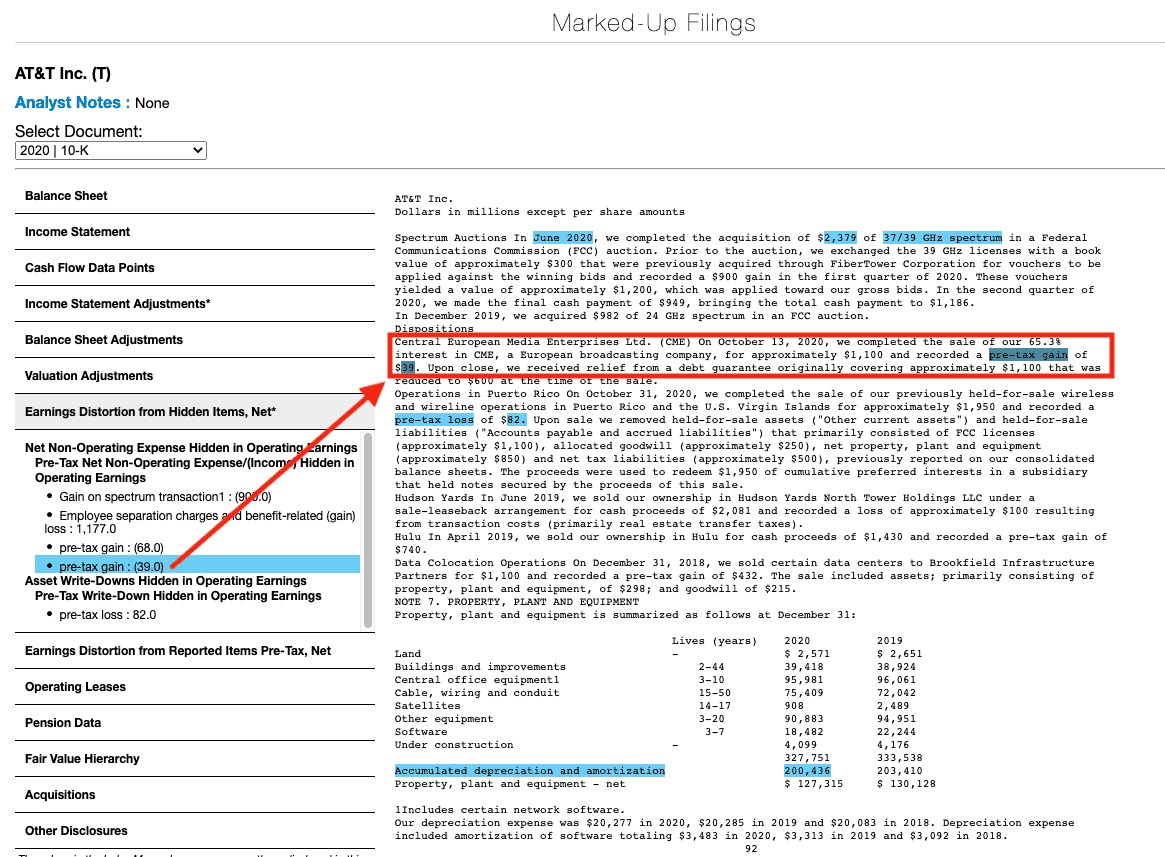Click highlighted '82.' amount in filing
The height and width of the screenshot is (857, 1165).
[x=516, y=420]
